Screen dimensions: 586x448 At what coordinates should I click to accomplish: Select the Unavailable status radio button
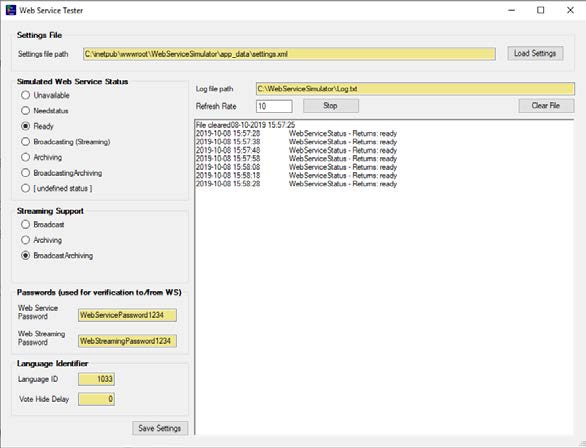point(25,95)
